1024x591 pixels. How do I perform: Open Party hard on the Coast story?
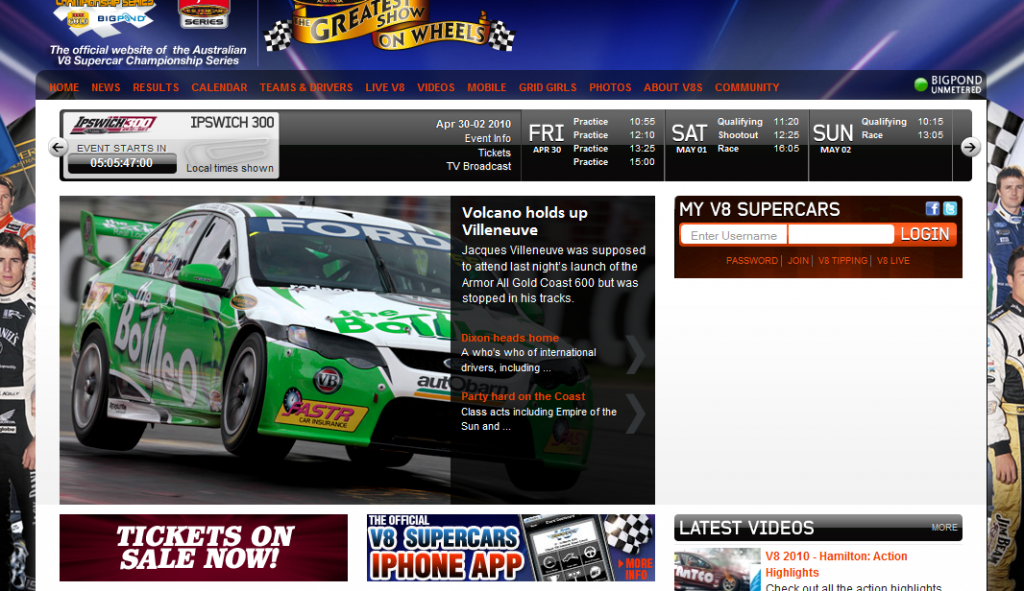[523, 396]
